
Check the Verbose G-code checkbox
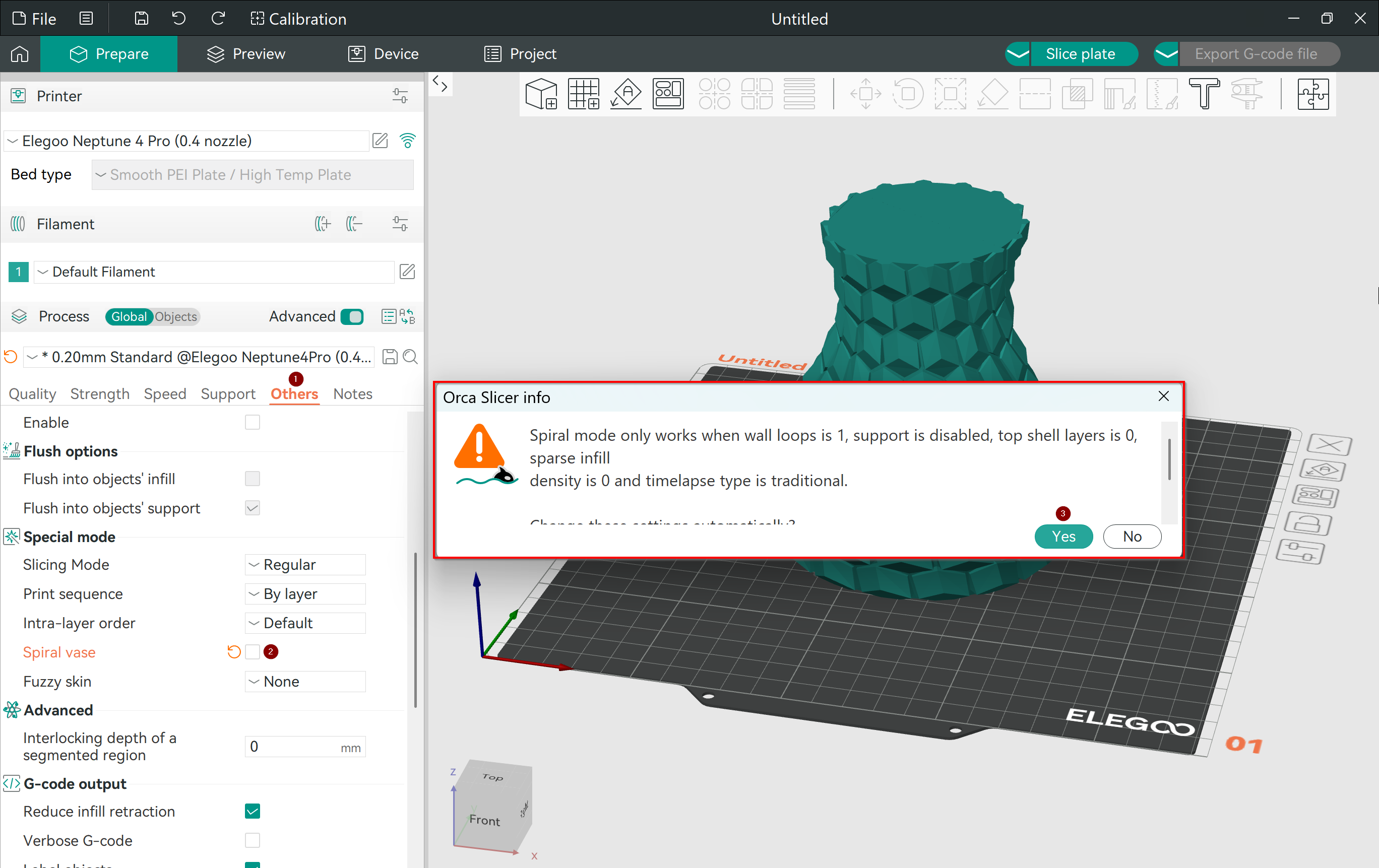point(253,840)
